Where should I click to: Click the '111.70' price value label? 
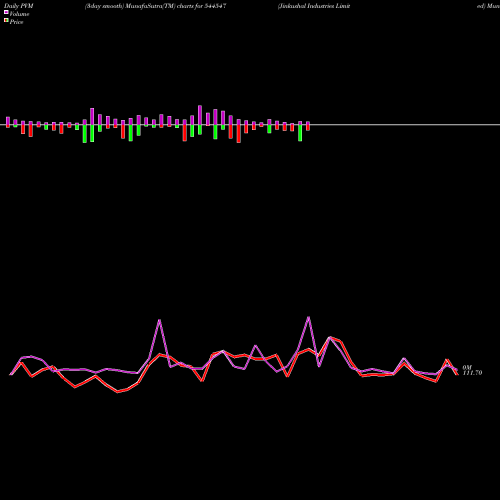pos(472,373)
